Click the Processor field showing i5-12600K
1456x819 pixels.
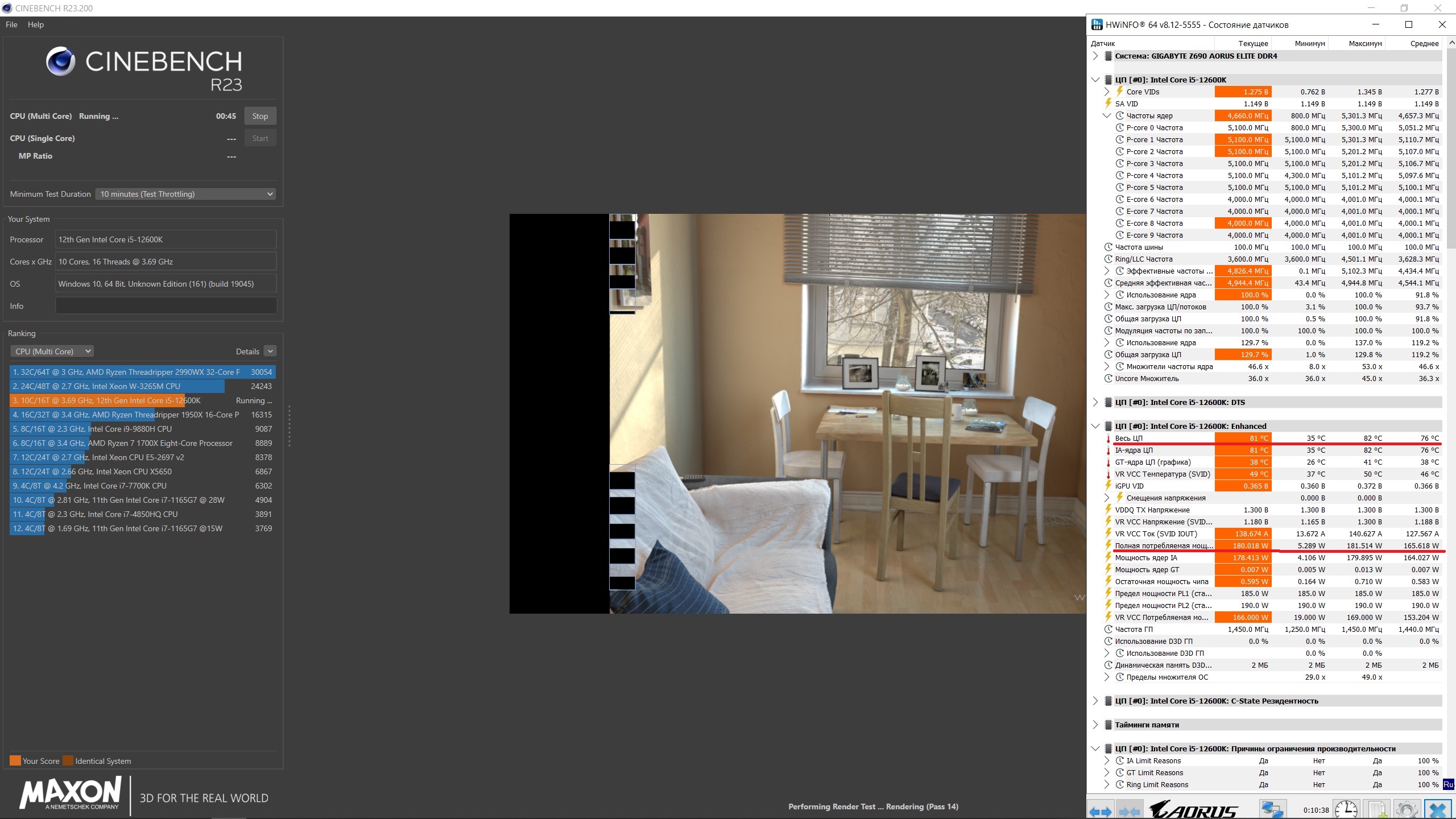click(x=166, y=239)
